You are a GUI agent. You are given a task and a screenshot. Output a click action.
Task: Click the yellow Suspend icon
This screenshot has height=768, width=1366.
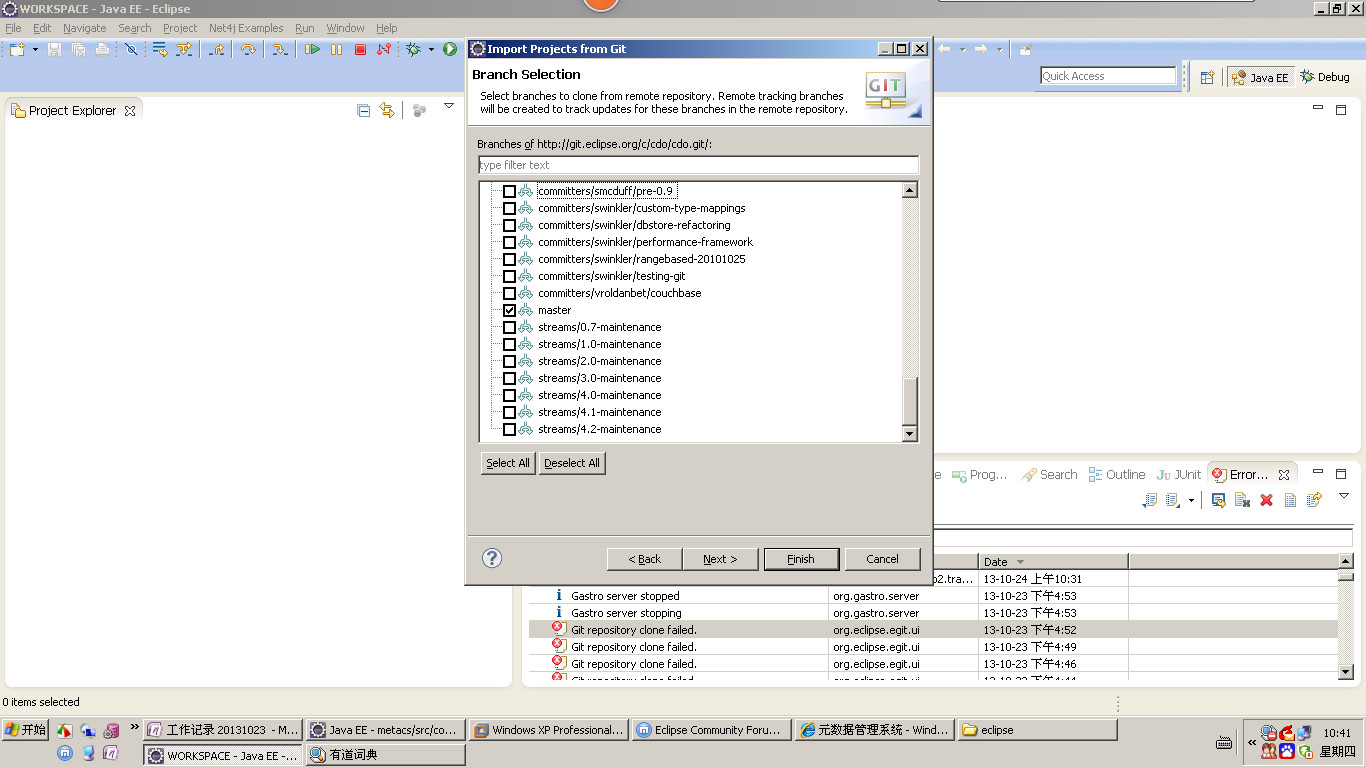click(336, 49)
